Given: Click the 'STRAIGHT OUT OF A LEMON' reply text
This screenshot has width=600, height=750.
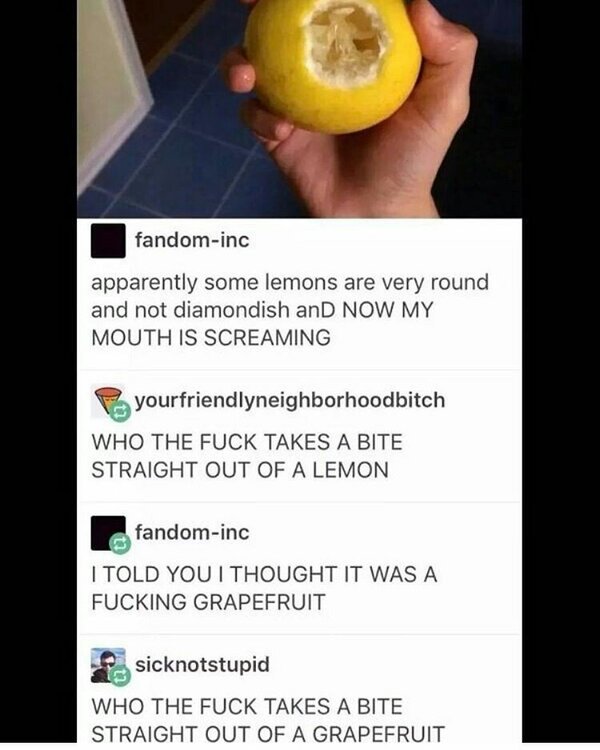Looking at the screenshot, I should [240, 470].
